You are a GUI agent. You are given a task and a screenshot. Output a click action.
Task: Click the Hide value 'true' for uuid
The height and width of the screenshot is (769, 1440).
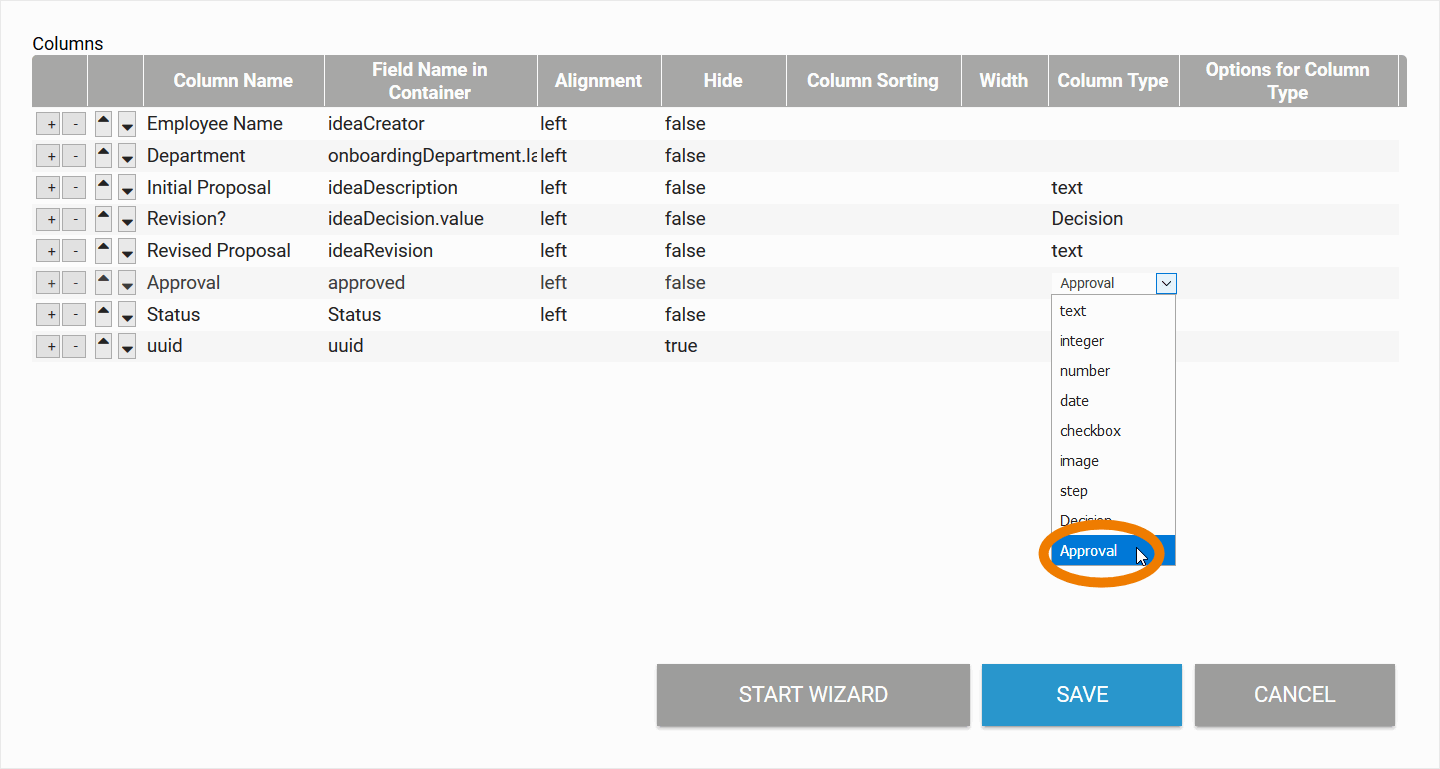pos(681,346)
